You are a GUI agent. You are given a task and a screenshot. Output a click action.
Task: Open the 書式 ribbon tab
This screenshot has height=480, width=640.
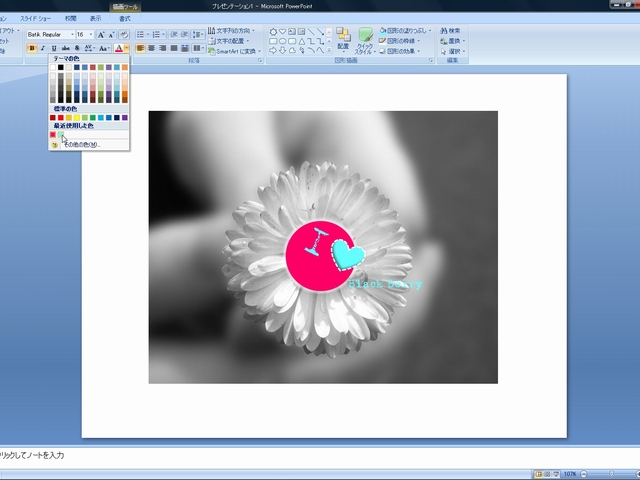click(124, 19)
